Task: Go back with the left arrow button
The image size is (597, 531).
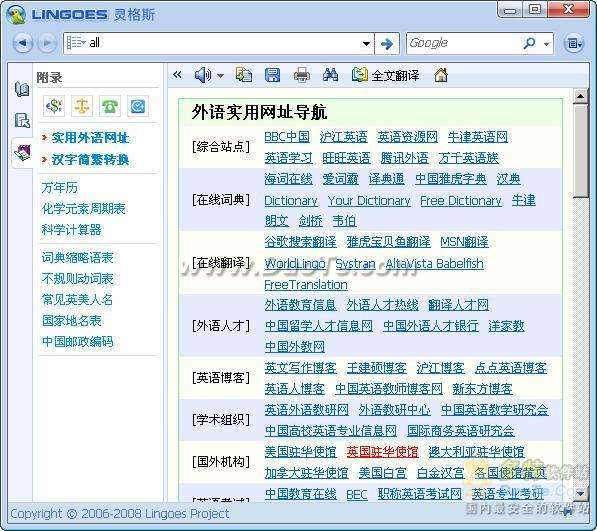Action: 22,43
